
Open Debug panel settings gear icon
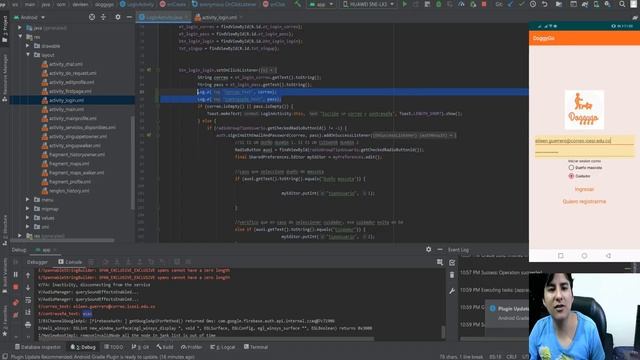428,249
